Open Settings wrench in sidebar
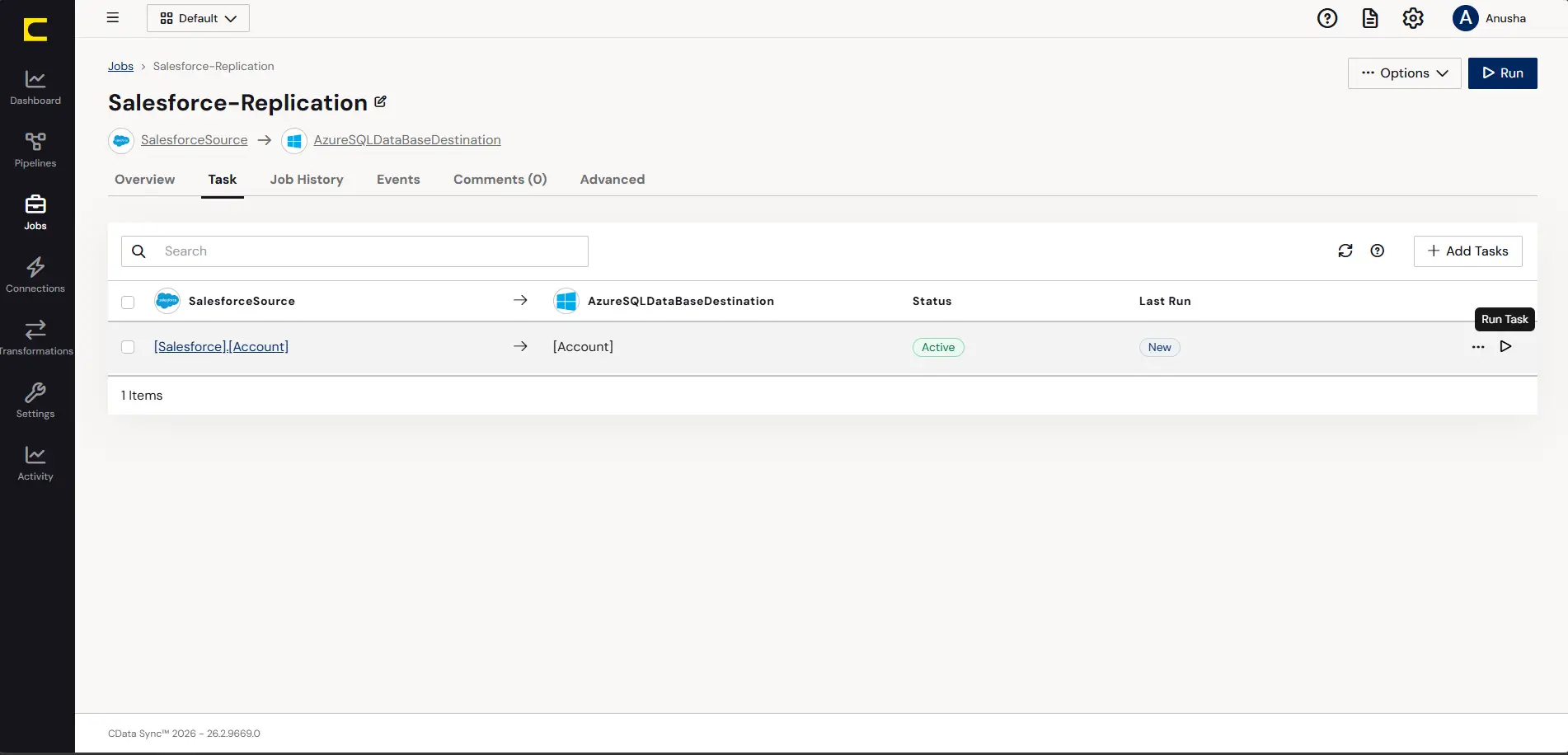Viewport: 1568px width, 755px height. point(35,401)
